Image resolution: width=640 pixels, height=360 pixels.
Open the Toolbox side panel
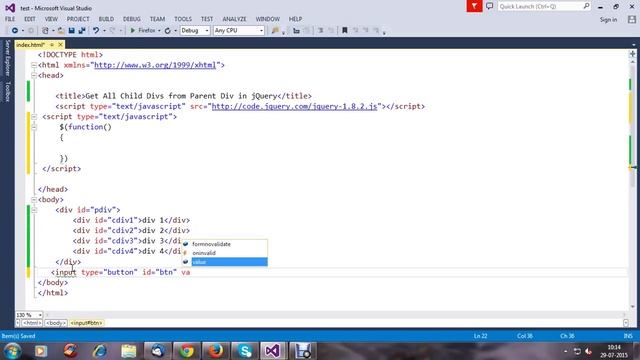7,91
